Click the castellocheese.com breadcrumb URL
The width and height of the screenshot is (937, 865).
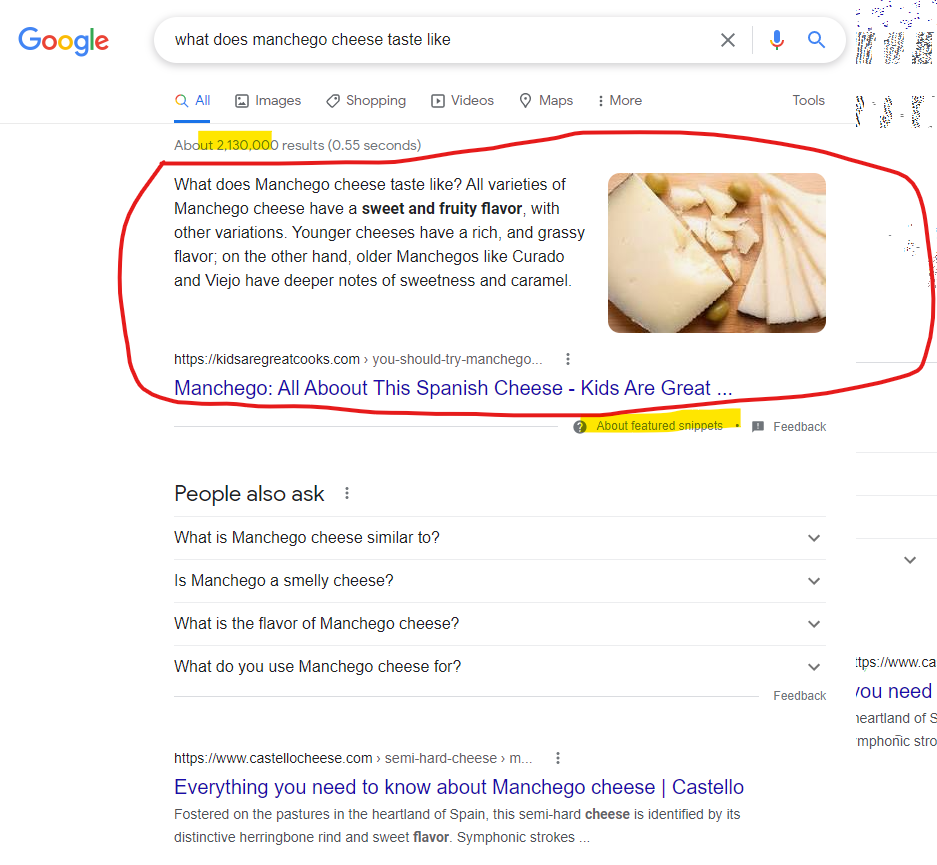pos(353,758)
